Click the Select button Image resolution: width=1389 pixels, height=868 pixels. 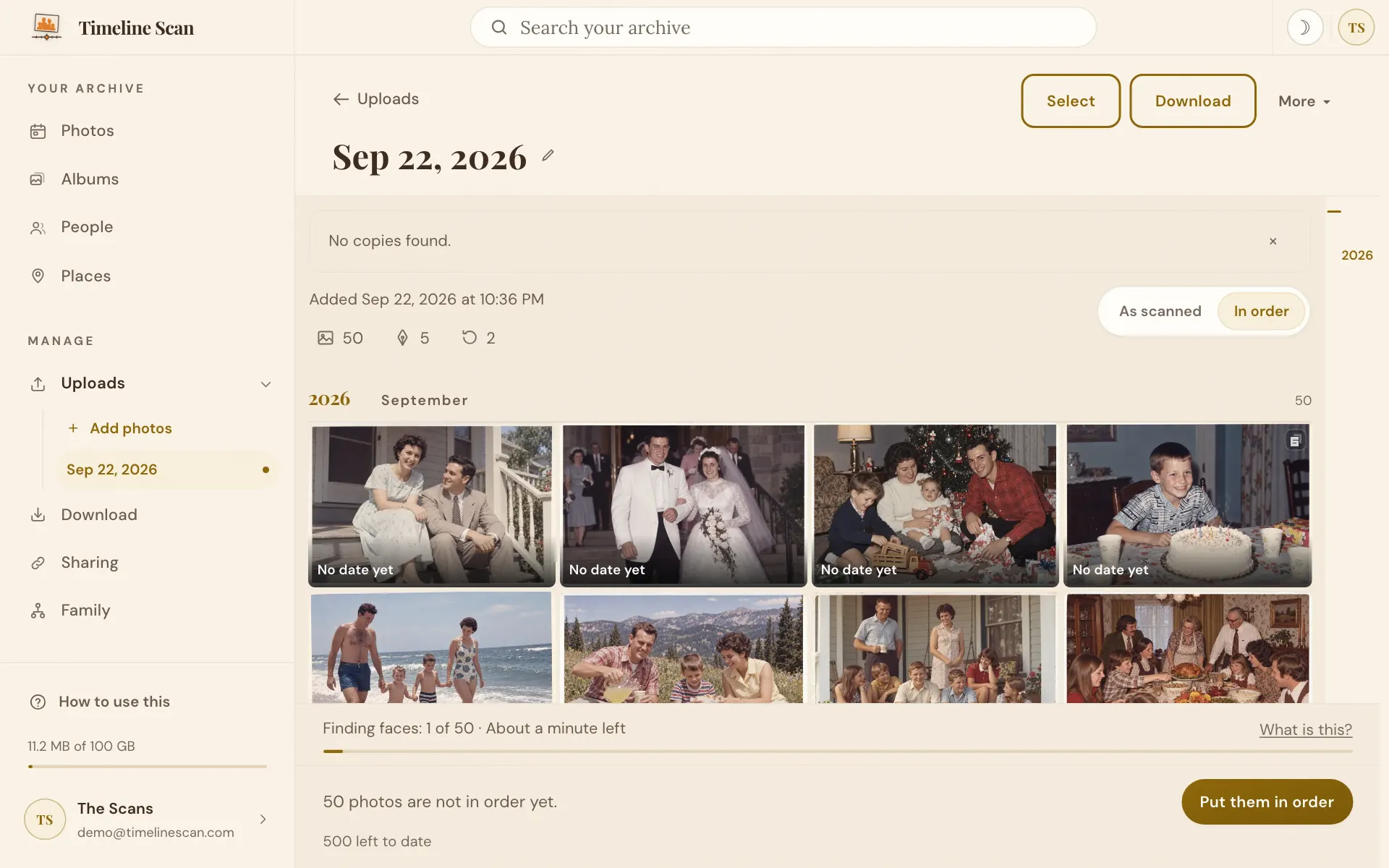(x=1071, y=101)
